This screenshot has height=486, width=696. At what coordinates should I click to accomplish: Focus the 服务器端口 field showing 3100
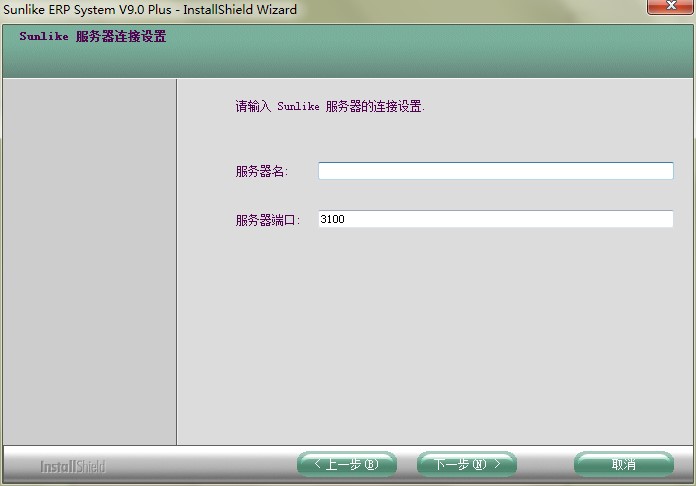pos(496,219)
